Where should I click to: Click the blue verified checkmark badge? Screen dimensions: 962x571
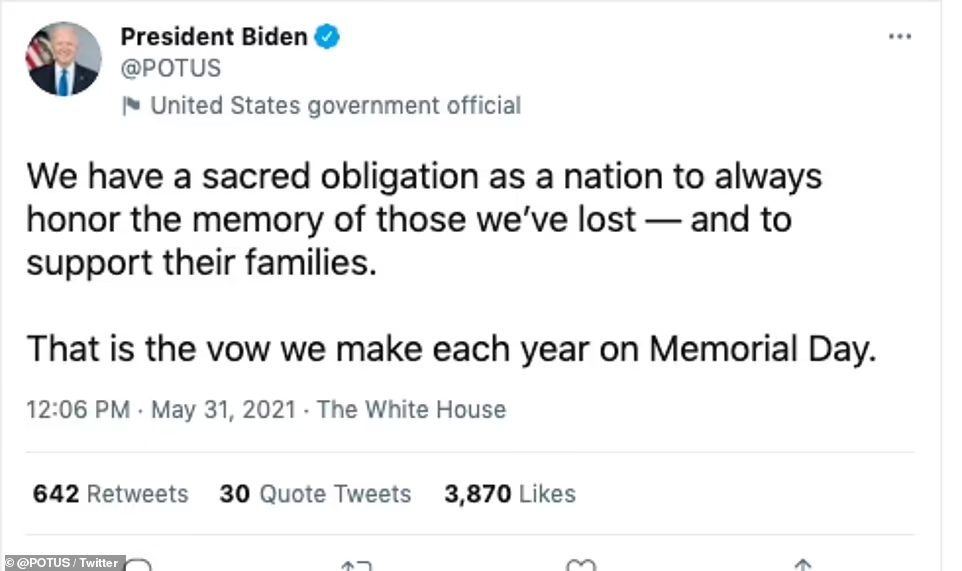tap(328, 38)
